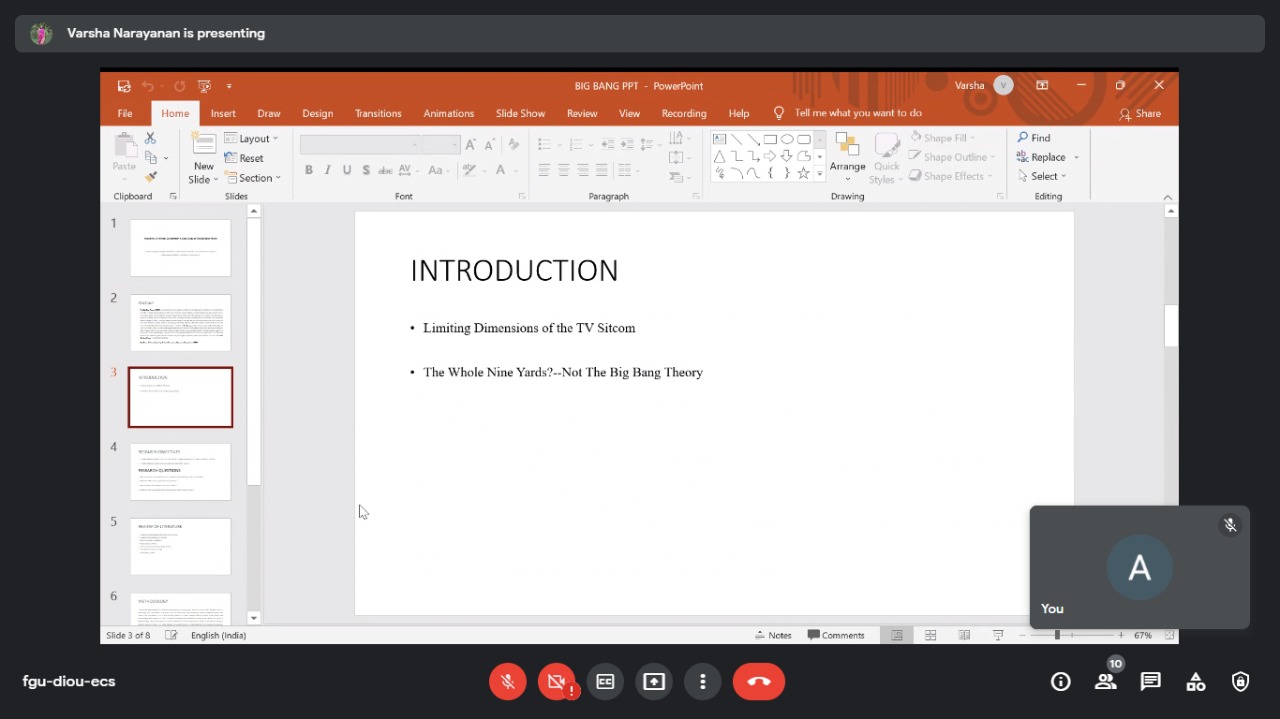Toggle underline formatting
This screenshot has height=719, width=1280.
point(347,170)
